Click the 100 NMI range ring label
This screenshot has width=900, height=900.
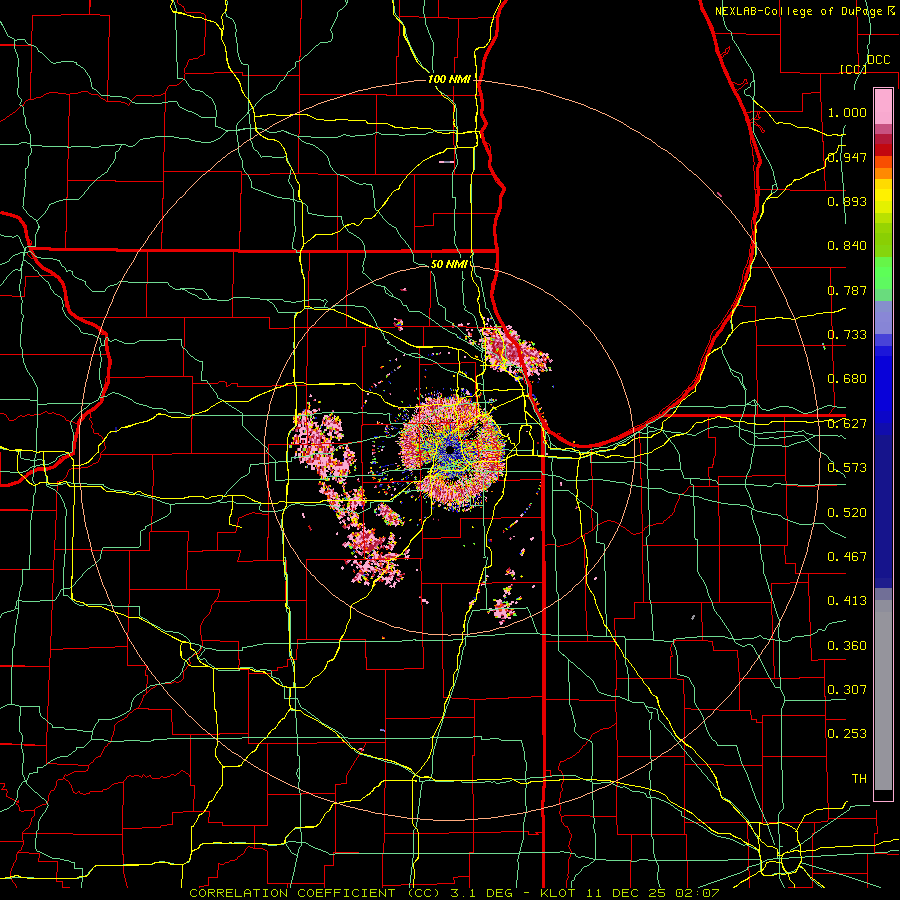pyautogui.click(x=449, y=79)
